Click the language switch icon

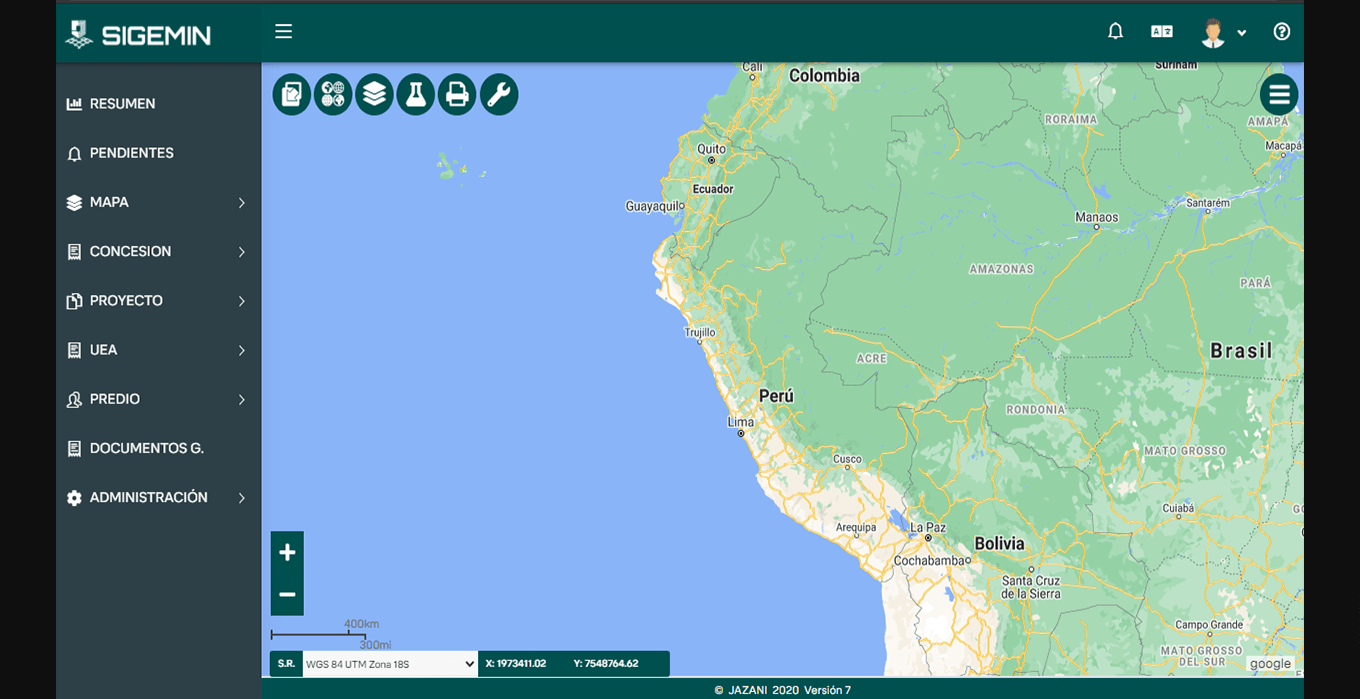(x=1162, y=32)
